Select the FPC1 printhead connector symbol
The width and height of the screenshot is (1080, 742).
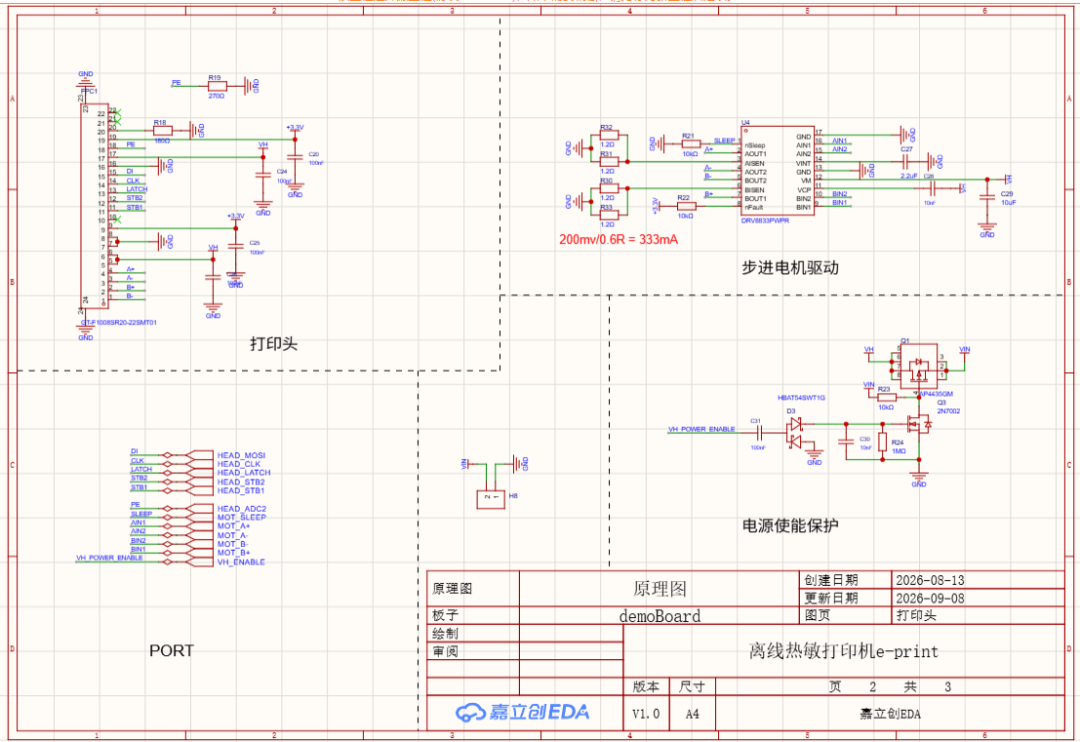coord(94,206)
